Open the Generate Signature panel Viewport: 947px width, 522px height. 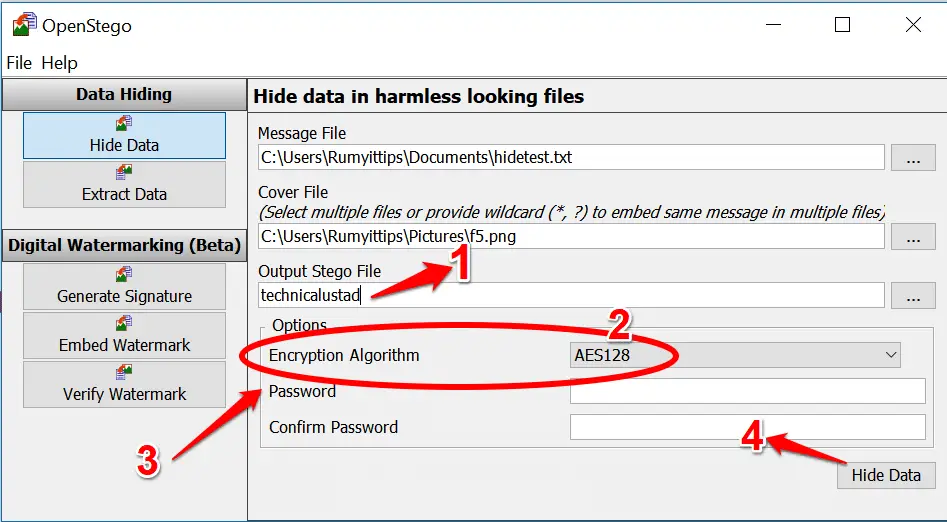click(124, 286)
